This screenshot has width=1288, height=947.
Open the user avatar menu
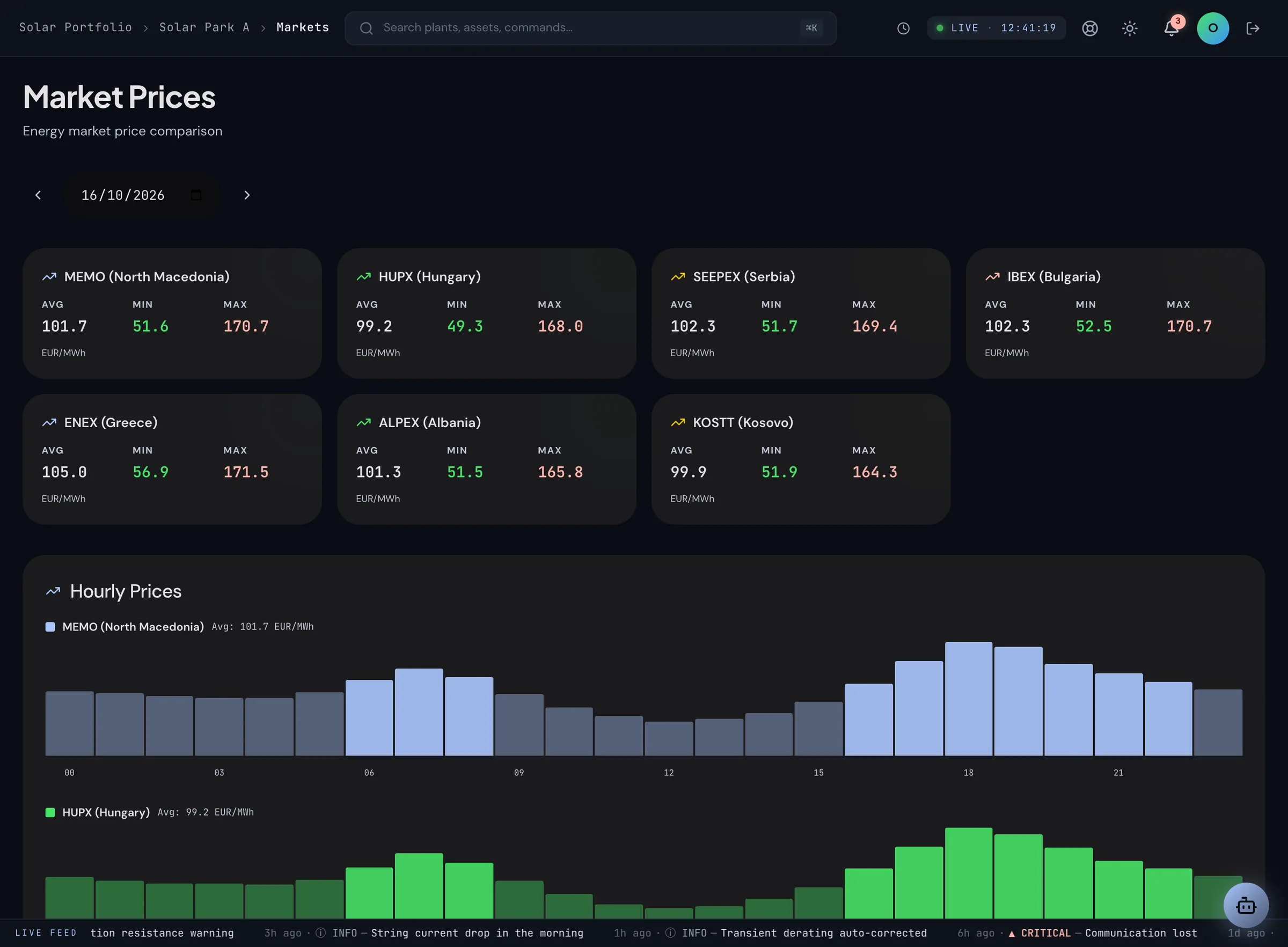(1212, 28)
